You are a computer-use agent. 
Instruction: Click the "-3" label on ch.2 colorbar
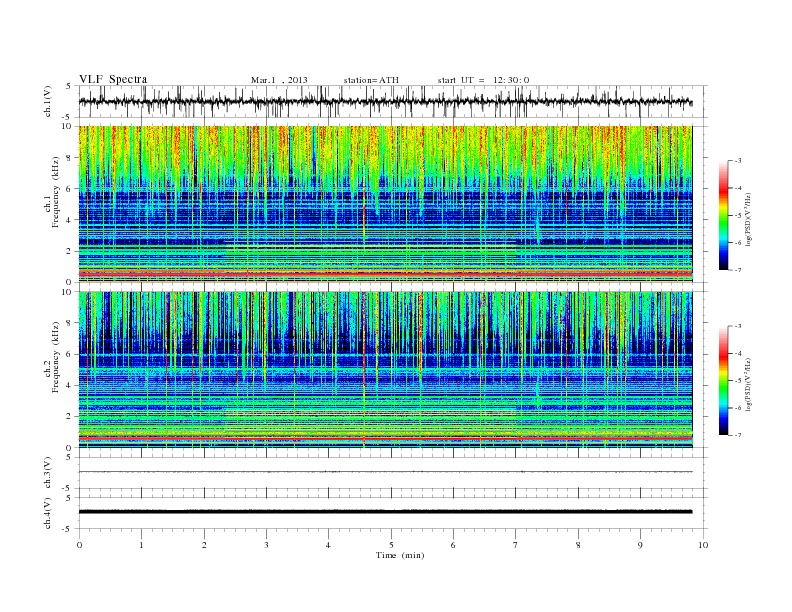tap(738, 326)
